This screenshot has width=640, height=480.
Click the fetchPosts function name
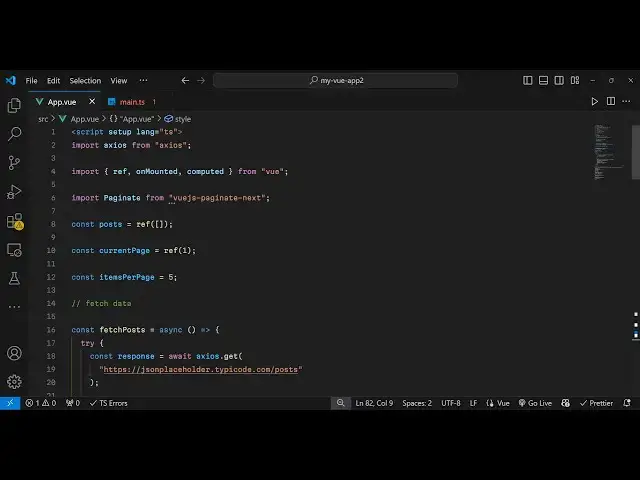tap(122, 330)
